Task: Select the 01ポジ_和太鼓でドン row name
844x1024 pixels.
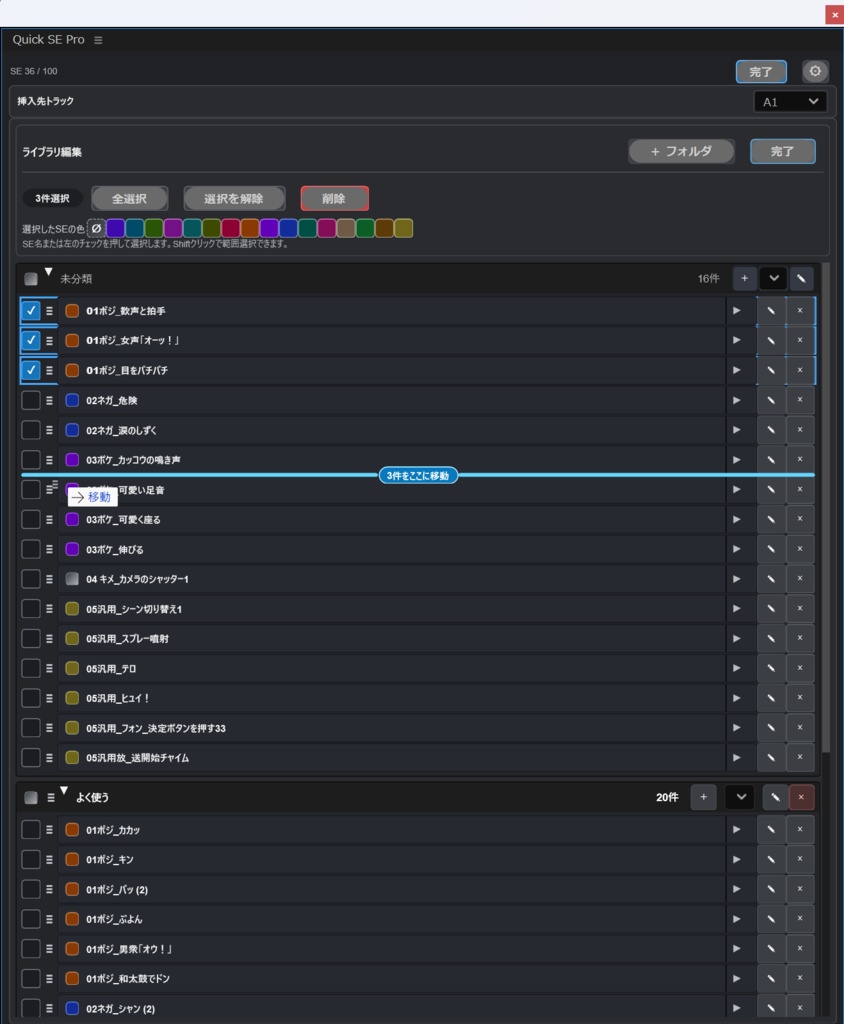Action: pos(128,978)
